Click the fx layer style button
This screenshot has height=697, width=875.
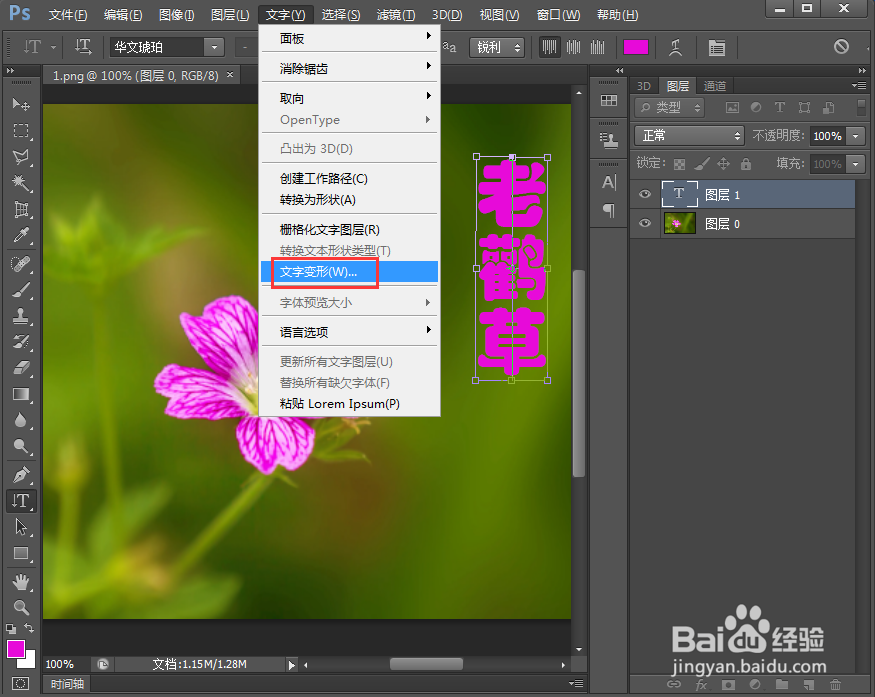click(x=702, y=685)
